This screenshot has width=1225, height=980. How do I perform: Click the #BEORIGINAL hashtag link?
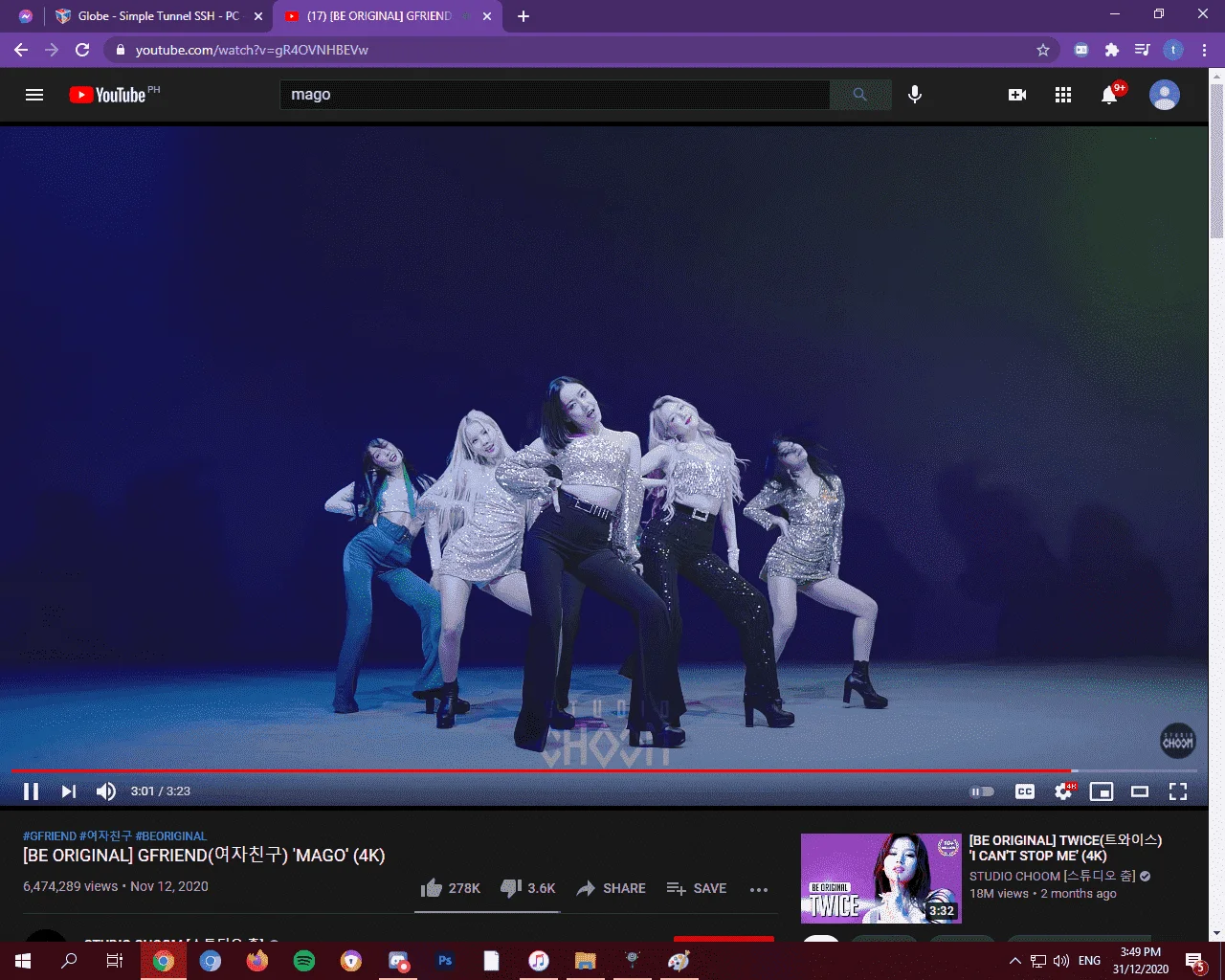171,835
